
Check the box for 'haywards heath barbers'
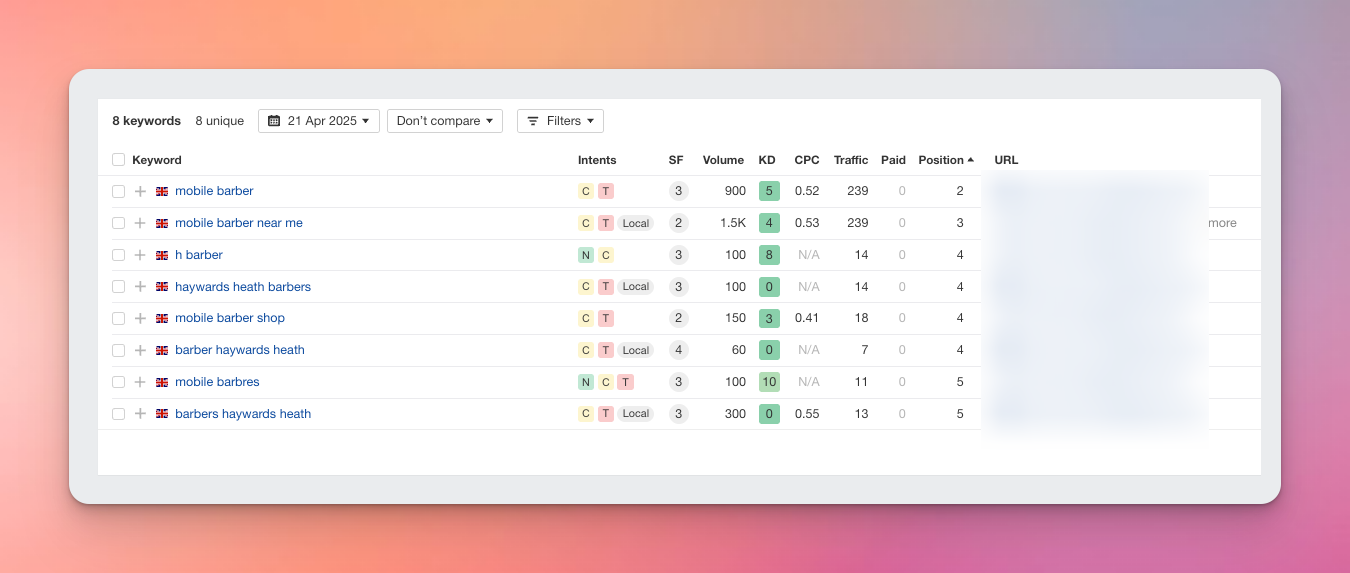(x=119, y=287)
